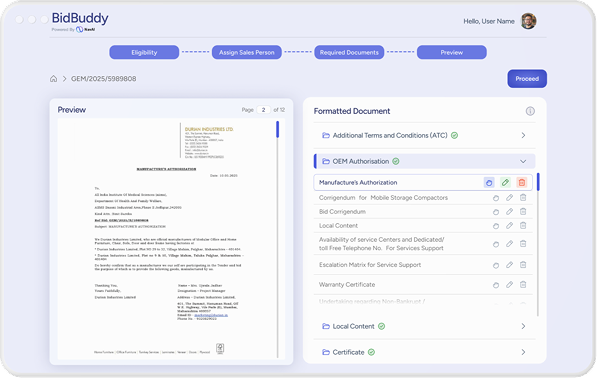This screenshot has height=378, width=597.
Task: Go to the Eligibility step
Action: (144, 53)
